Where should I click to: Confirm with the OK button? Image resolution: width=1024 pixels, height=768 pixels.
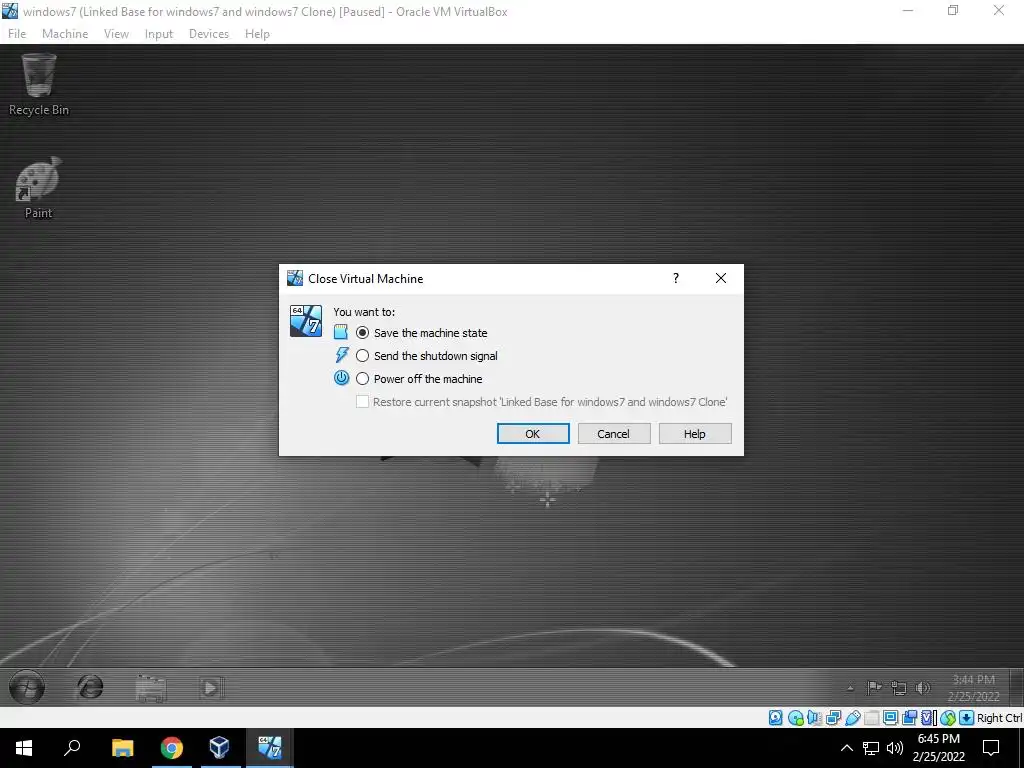533,434
